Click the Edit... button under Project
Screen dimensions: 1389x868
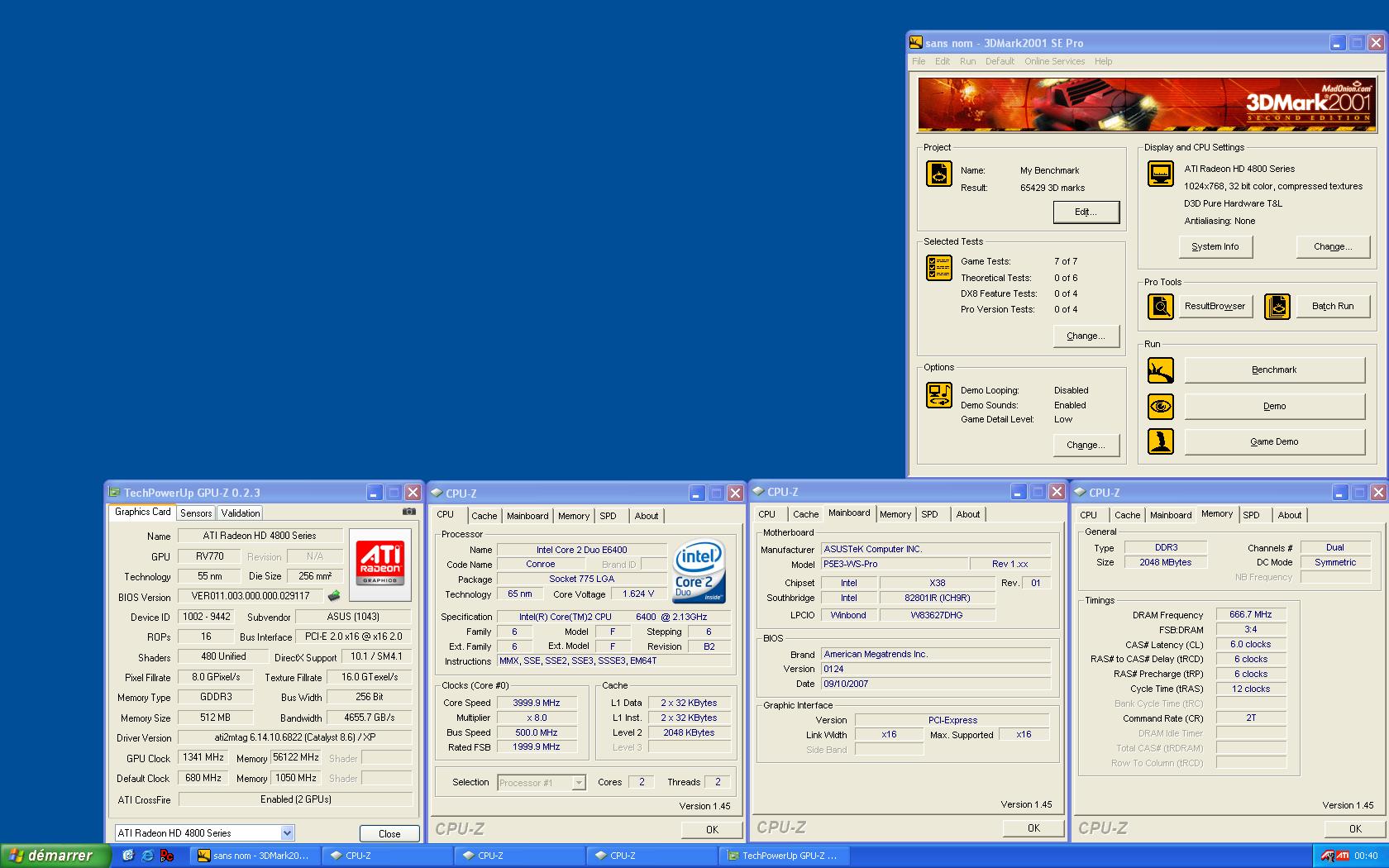click(x=1086, y=212)
